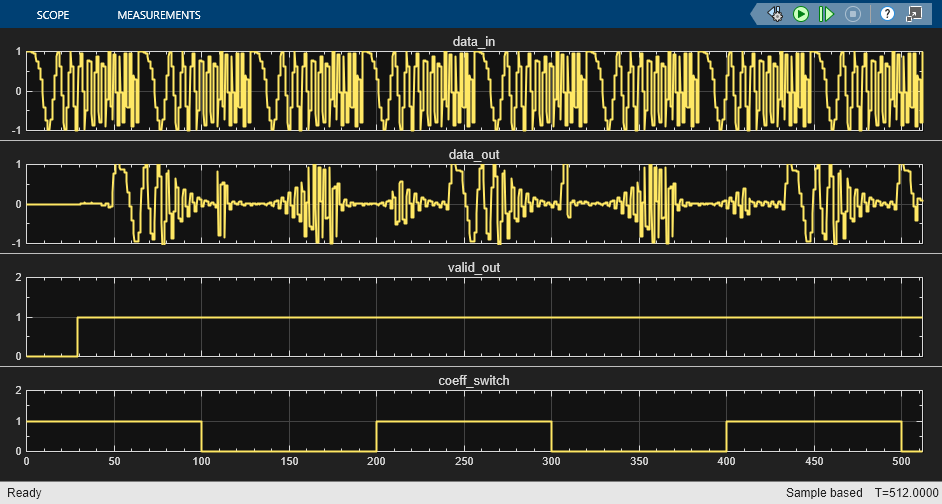Run the simulation with the green play button
The height and width of the screenshot is (504, 942).
coord(801,14)
